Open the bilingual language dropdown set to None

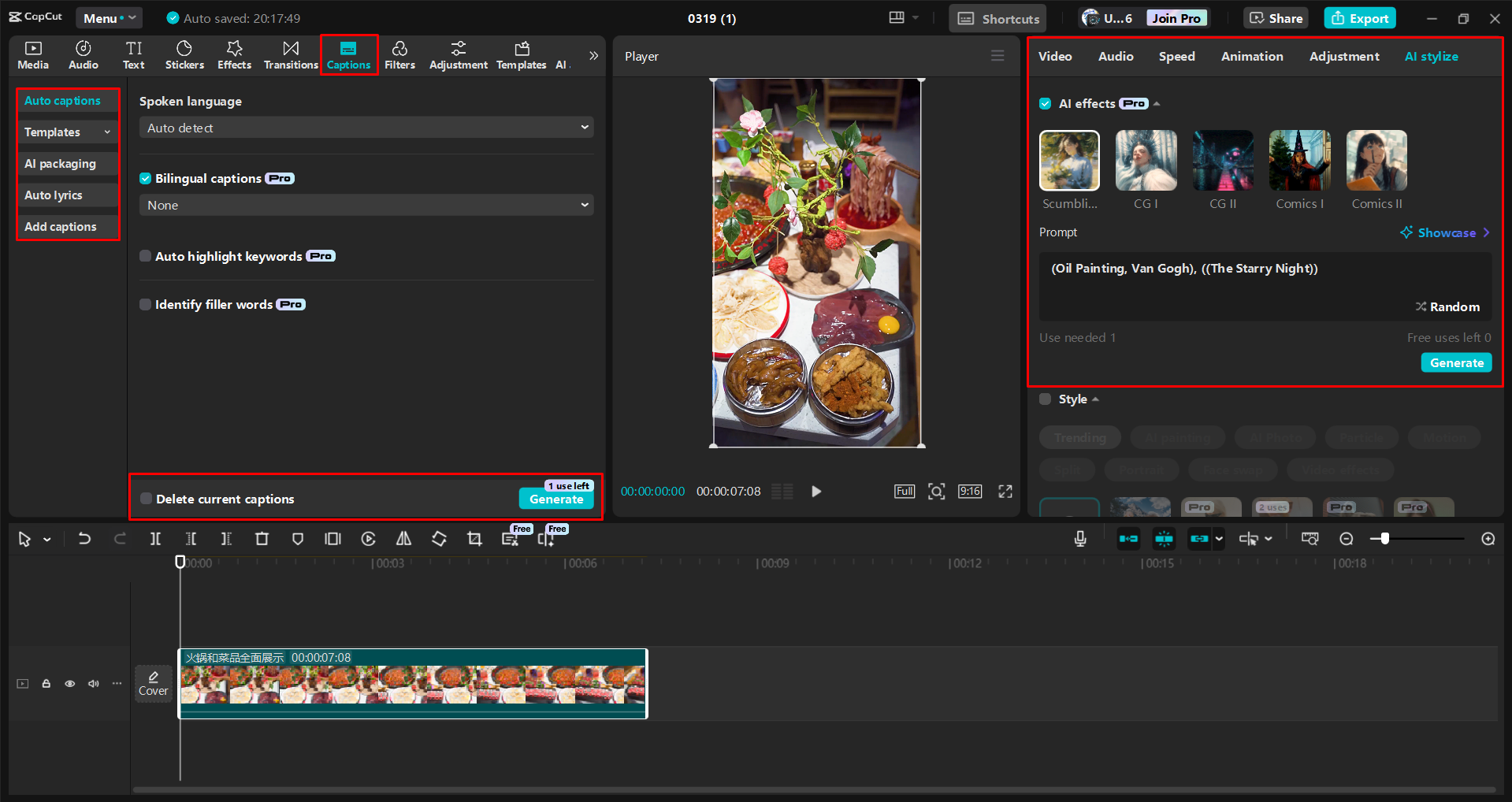[x=365, y=205]
